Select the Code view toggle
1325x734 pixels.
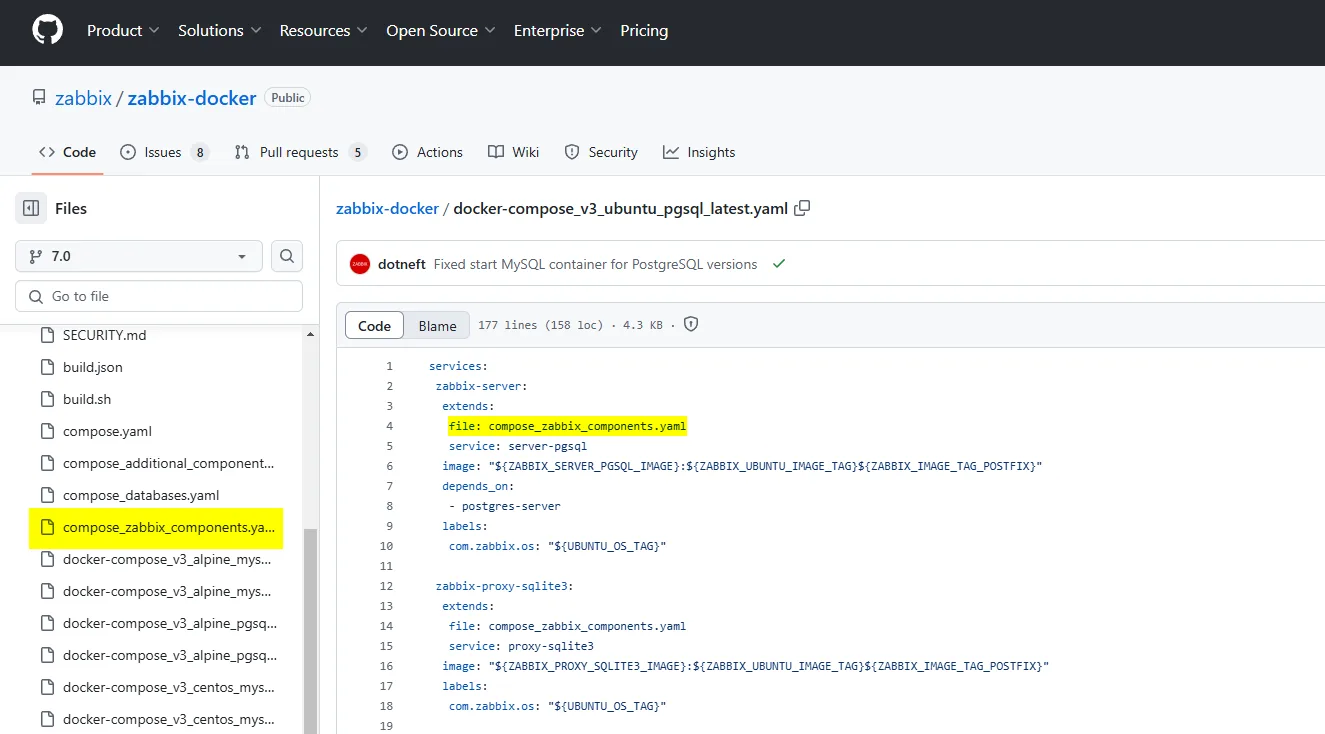pos(374,325)
